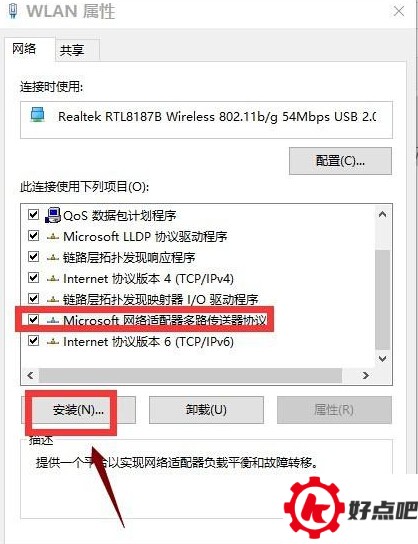The image size is (418, 544).
Task: Click the TCP/IPv6 protocol icon
Action: tap(53, 342)
